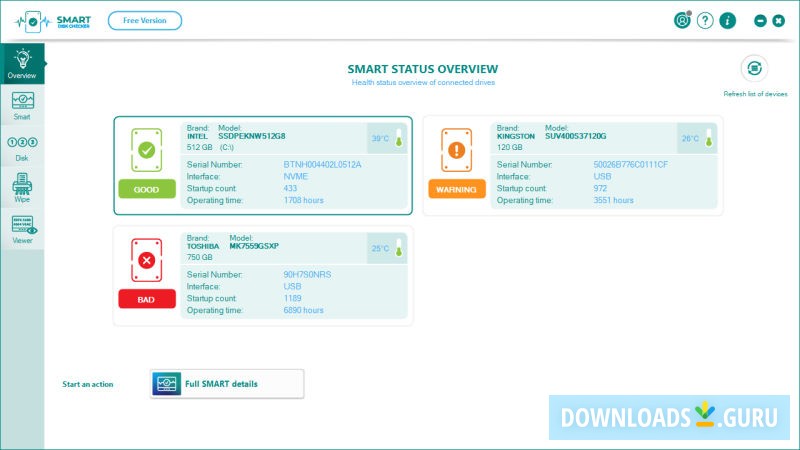Click the WARNING status badge
This screenshot has height=450, width=800.
457,189
